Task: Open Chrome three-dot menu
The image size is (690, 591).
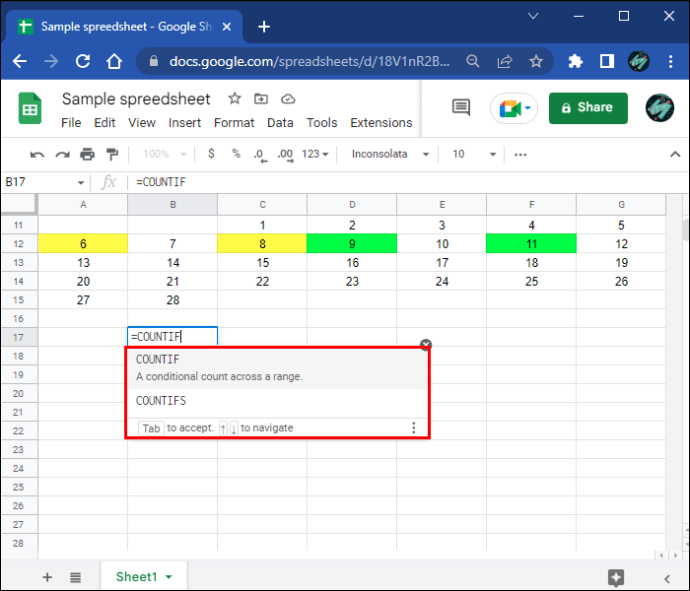Action: (670, 61)
